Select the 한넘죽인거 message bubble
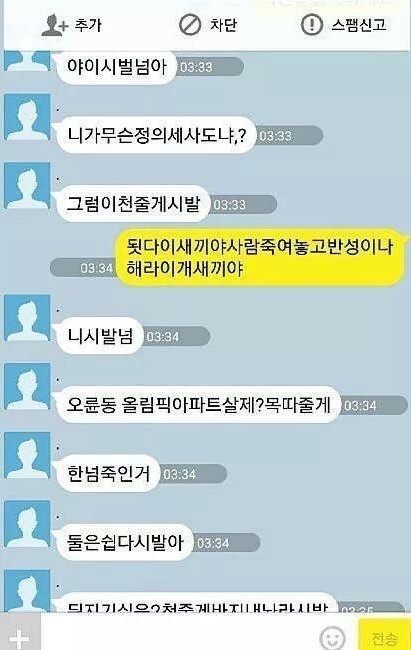The width and height of the screenshot is (411, 650). coord(107,473)
